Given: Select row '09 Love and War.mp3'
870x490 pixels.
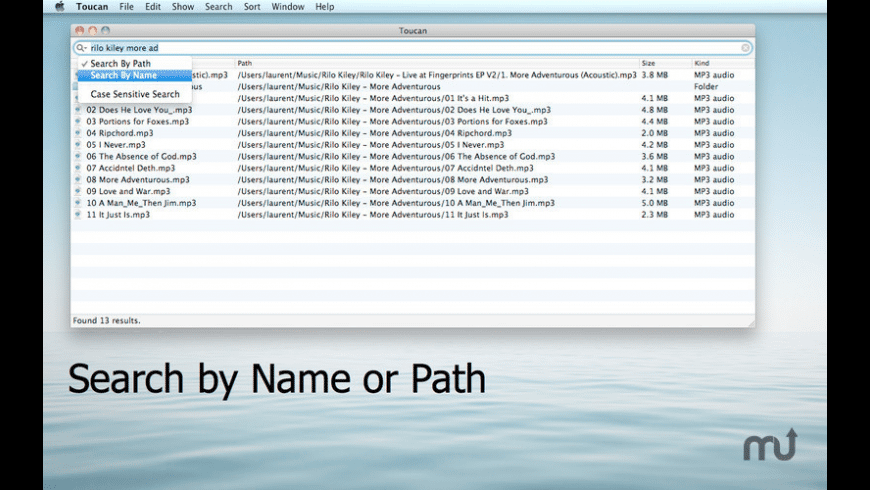Looking at the screenshot, I should click(x=413, y=191).
